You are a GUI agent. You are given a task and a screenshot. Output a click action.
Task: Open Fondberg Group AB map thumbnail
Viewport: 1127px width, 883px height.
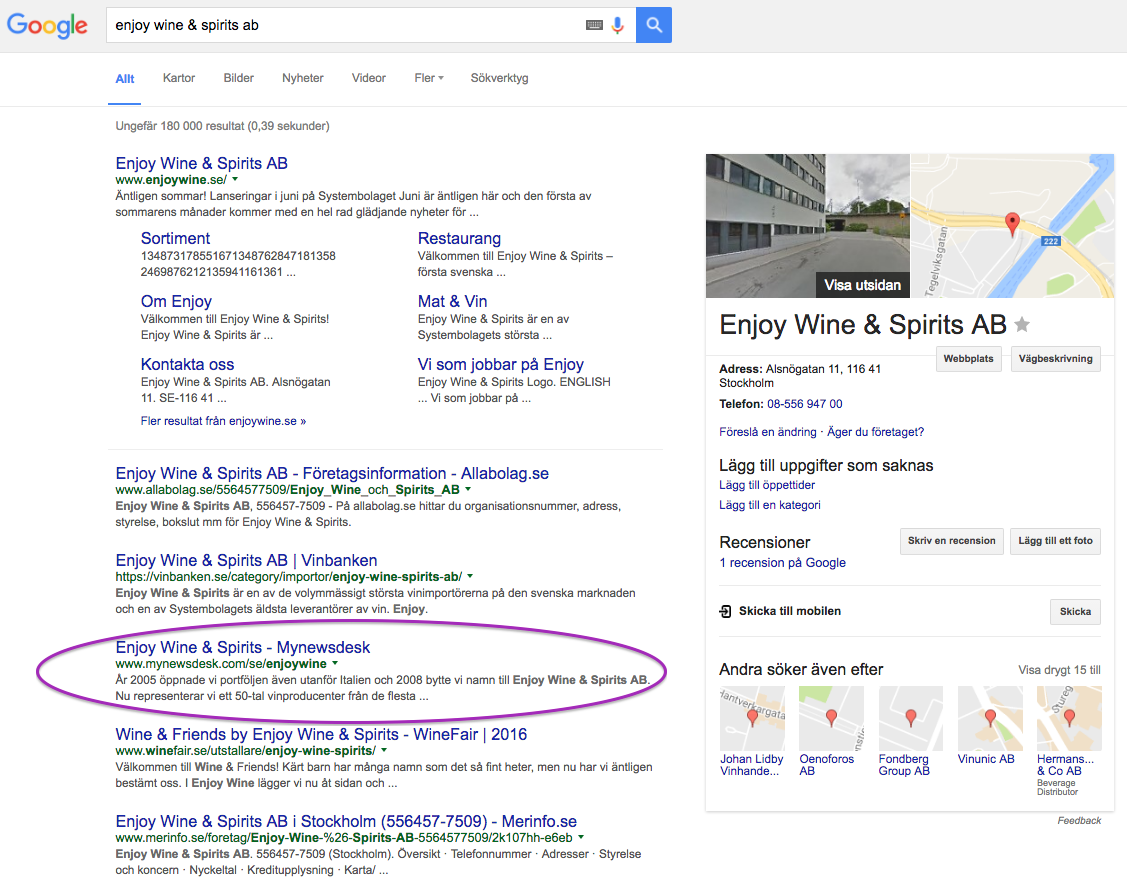pyautogui.click(x=911, y=718)
